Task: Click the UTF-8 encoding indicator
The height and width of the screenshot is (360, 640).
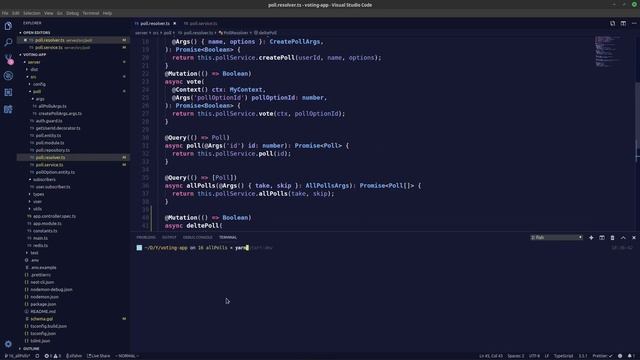Action: click(534, 356)
